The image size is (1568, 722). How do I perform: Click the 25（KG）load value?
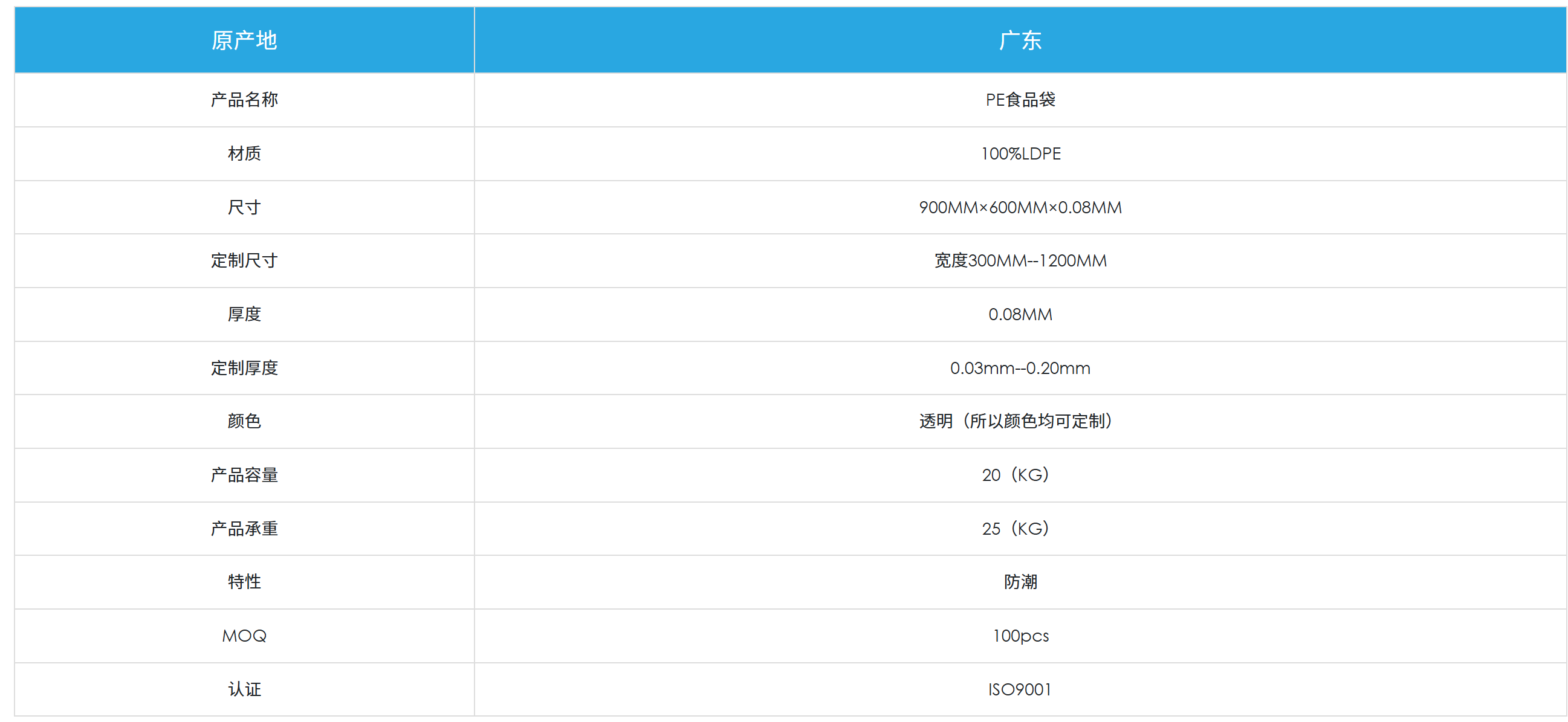point(1016,529)
